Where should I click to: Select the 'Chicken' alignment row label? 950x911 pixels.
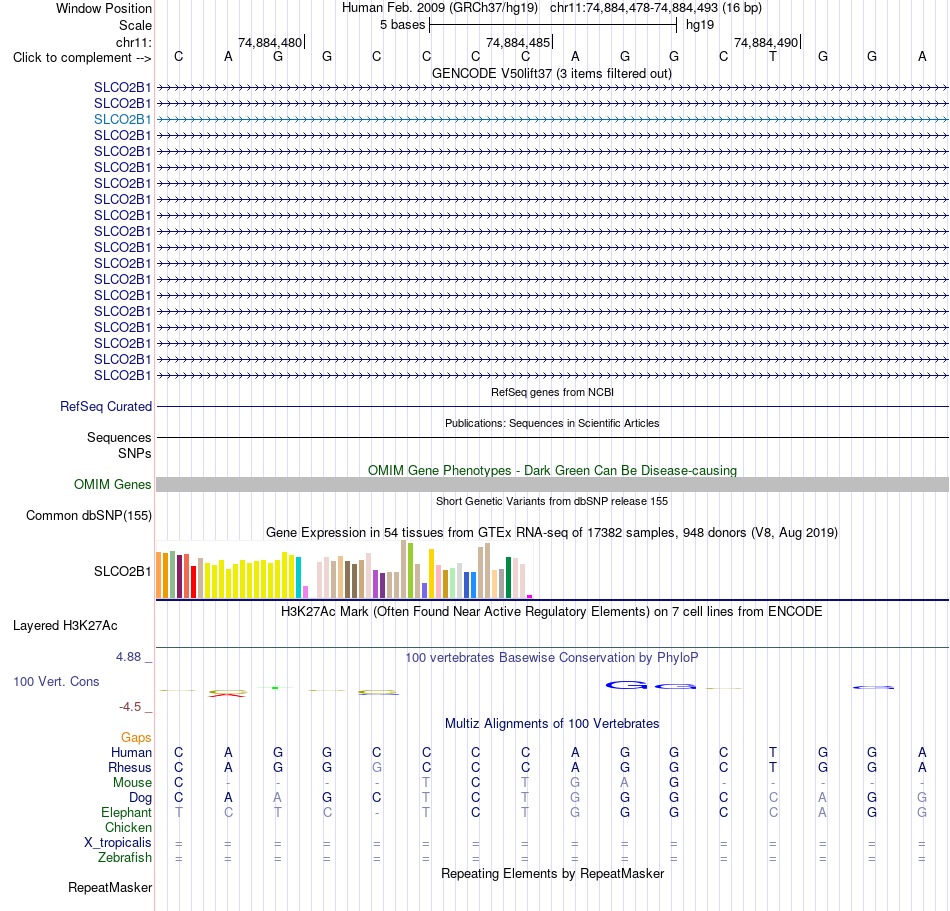pyautogui.click(x=128, y=827)
